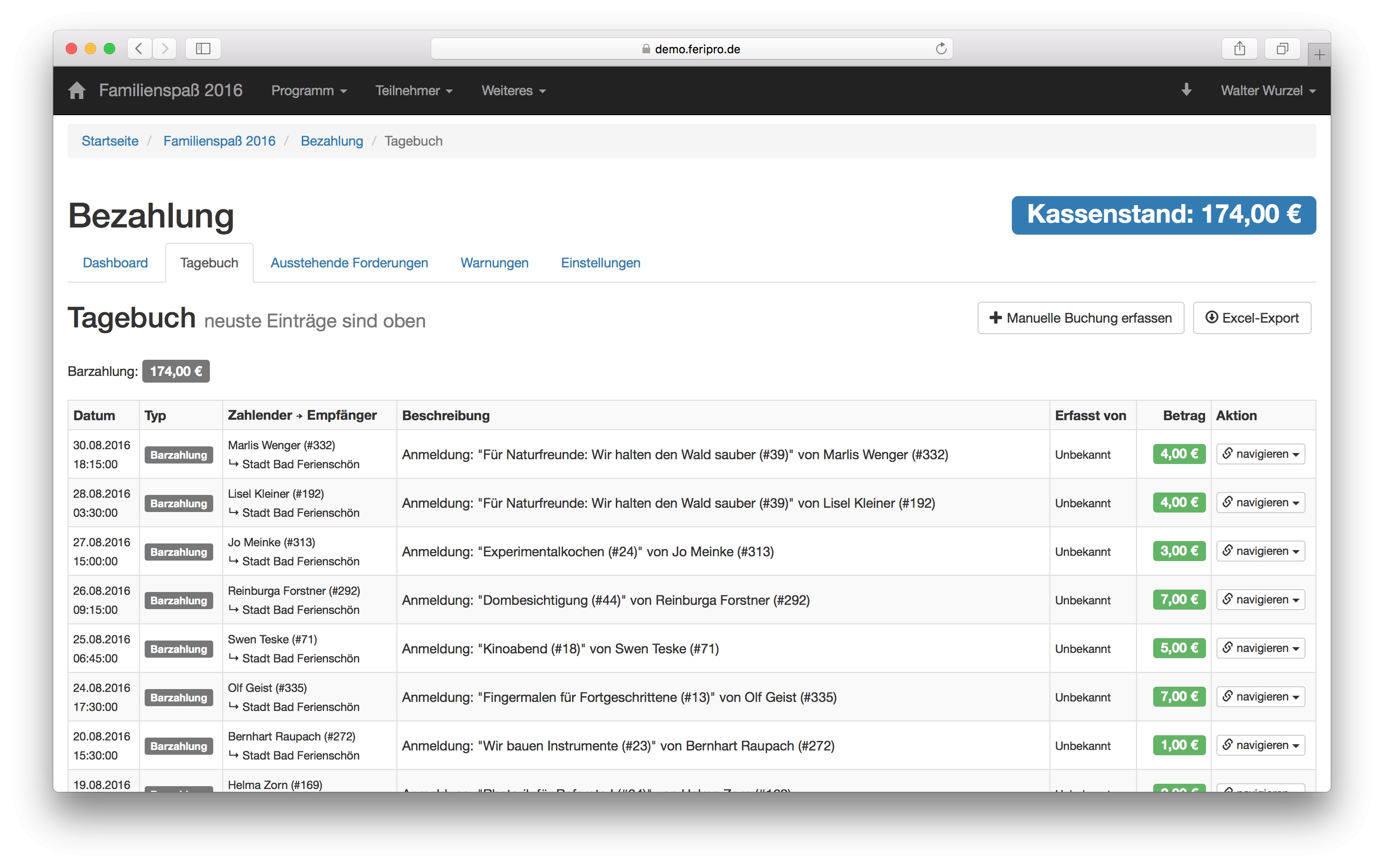
Task: Open the Programm dropdown menu
Action: click(308, 91)
